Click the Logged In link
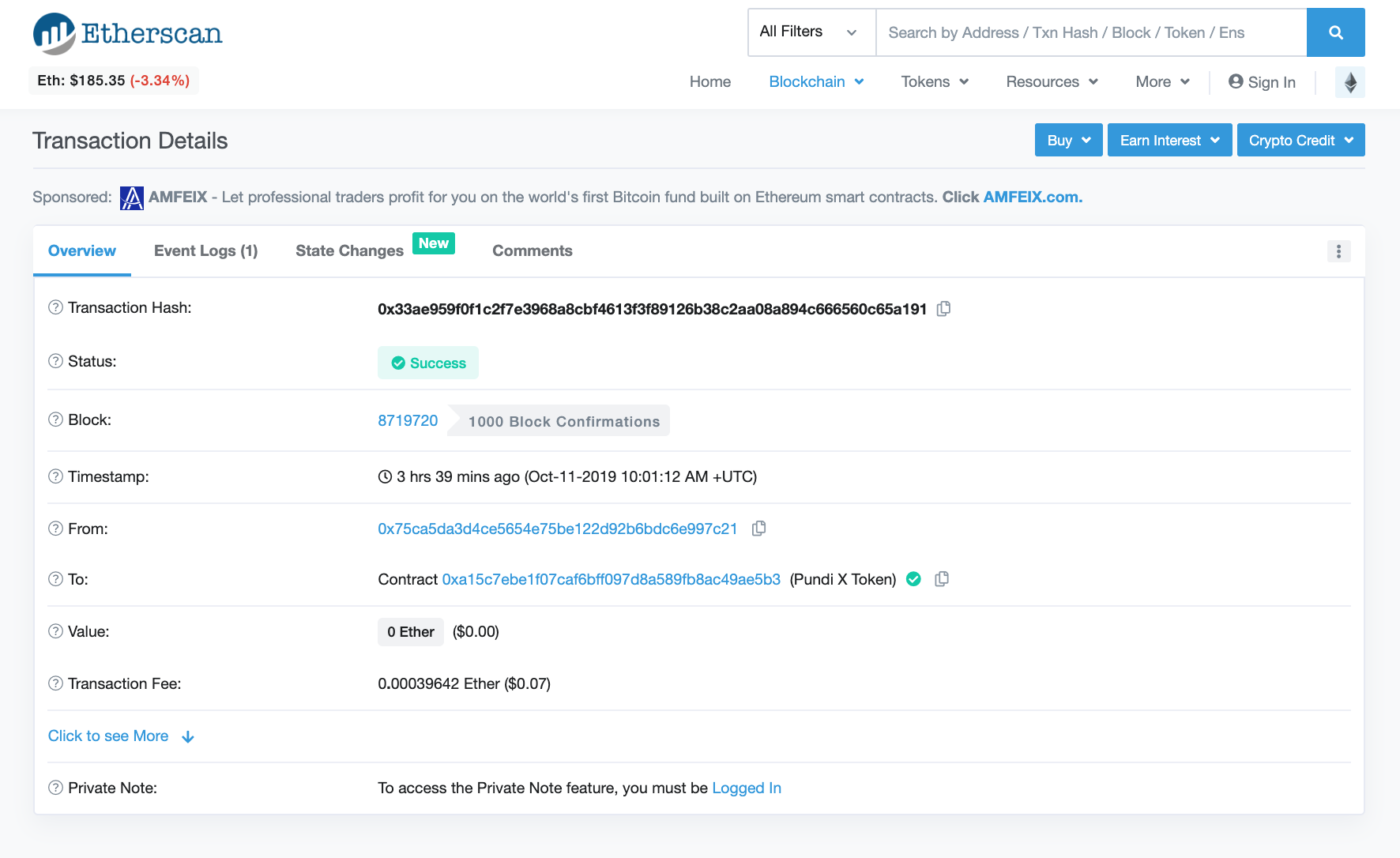1400x858 pixels. pos(746,788)
